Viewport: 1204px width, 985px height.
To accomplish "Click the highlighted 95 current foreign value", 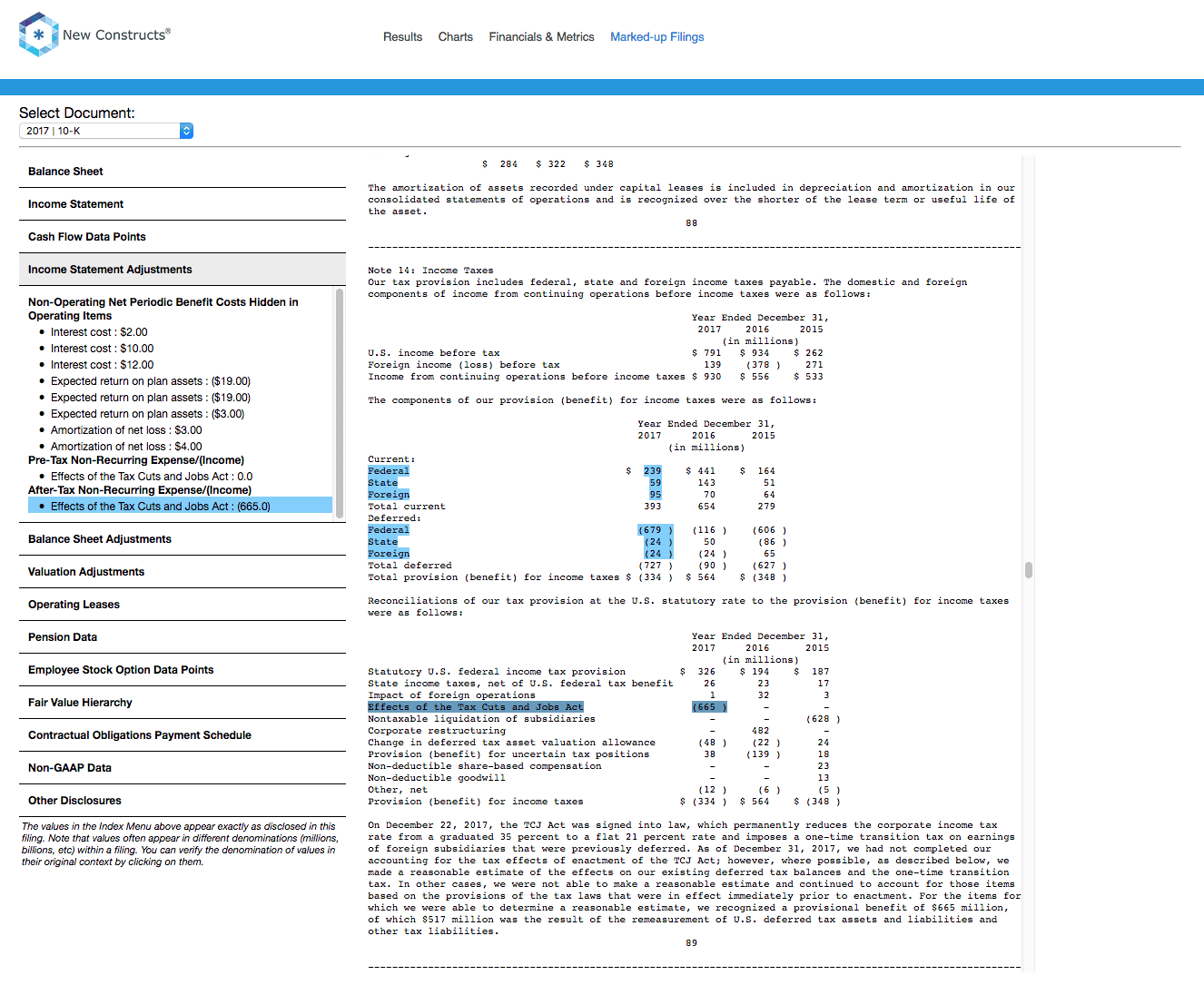I will (655, 495).
